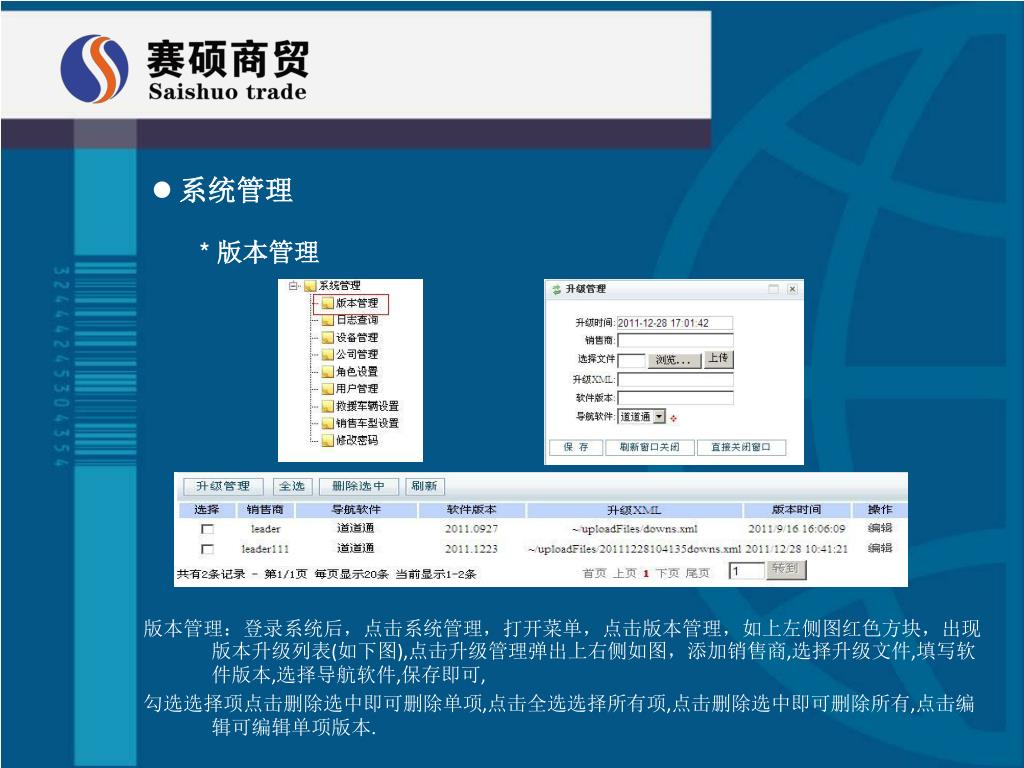The height and width of the screenshot is (768, 1024).
Task: Click the 转到 go button
Action: point(786,569)
